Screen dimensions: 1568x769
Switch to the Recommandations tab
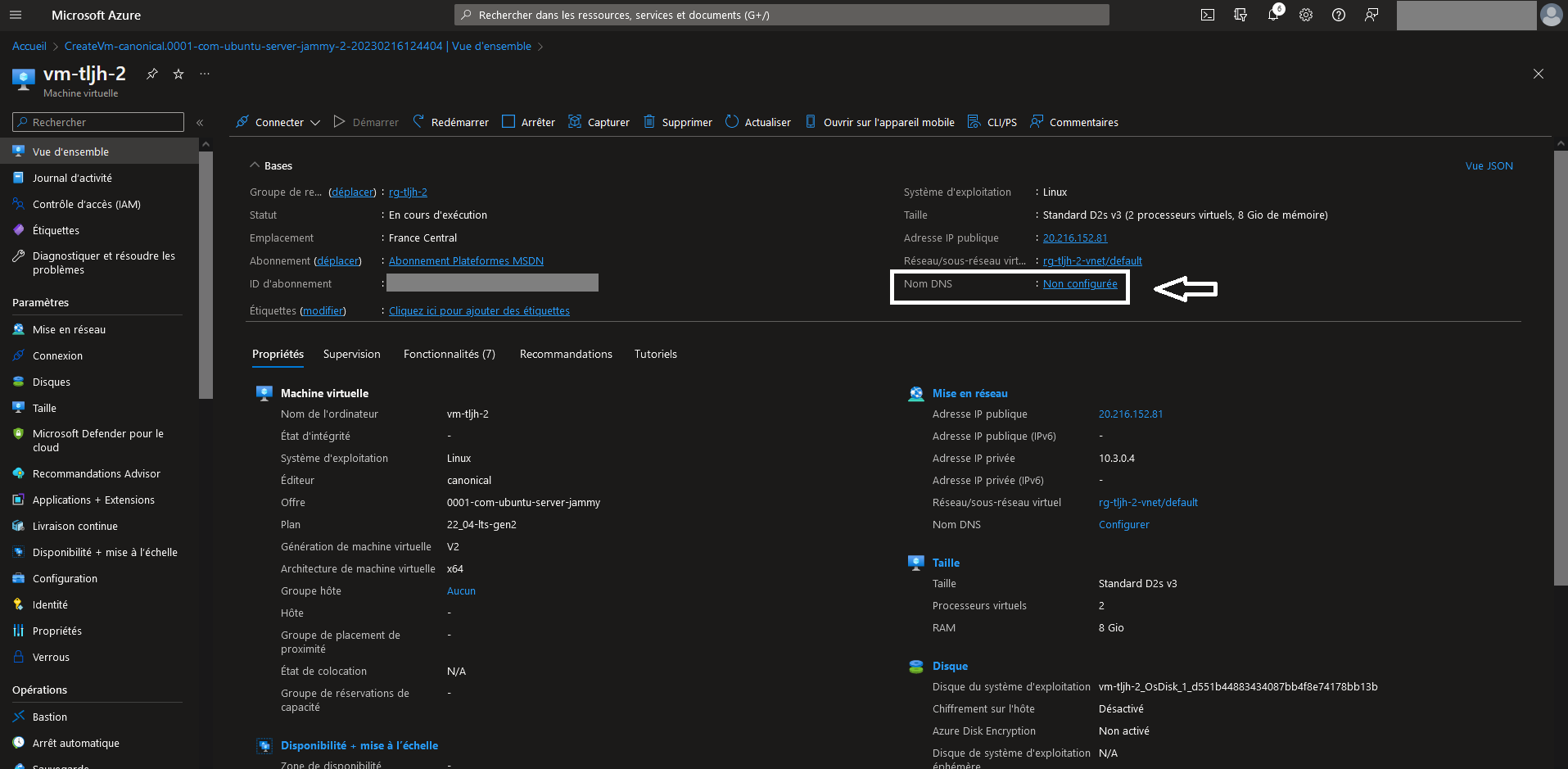pos(566,354)
